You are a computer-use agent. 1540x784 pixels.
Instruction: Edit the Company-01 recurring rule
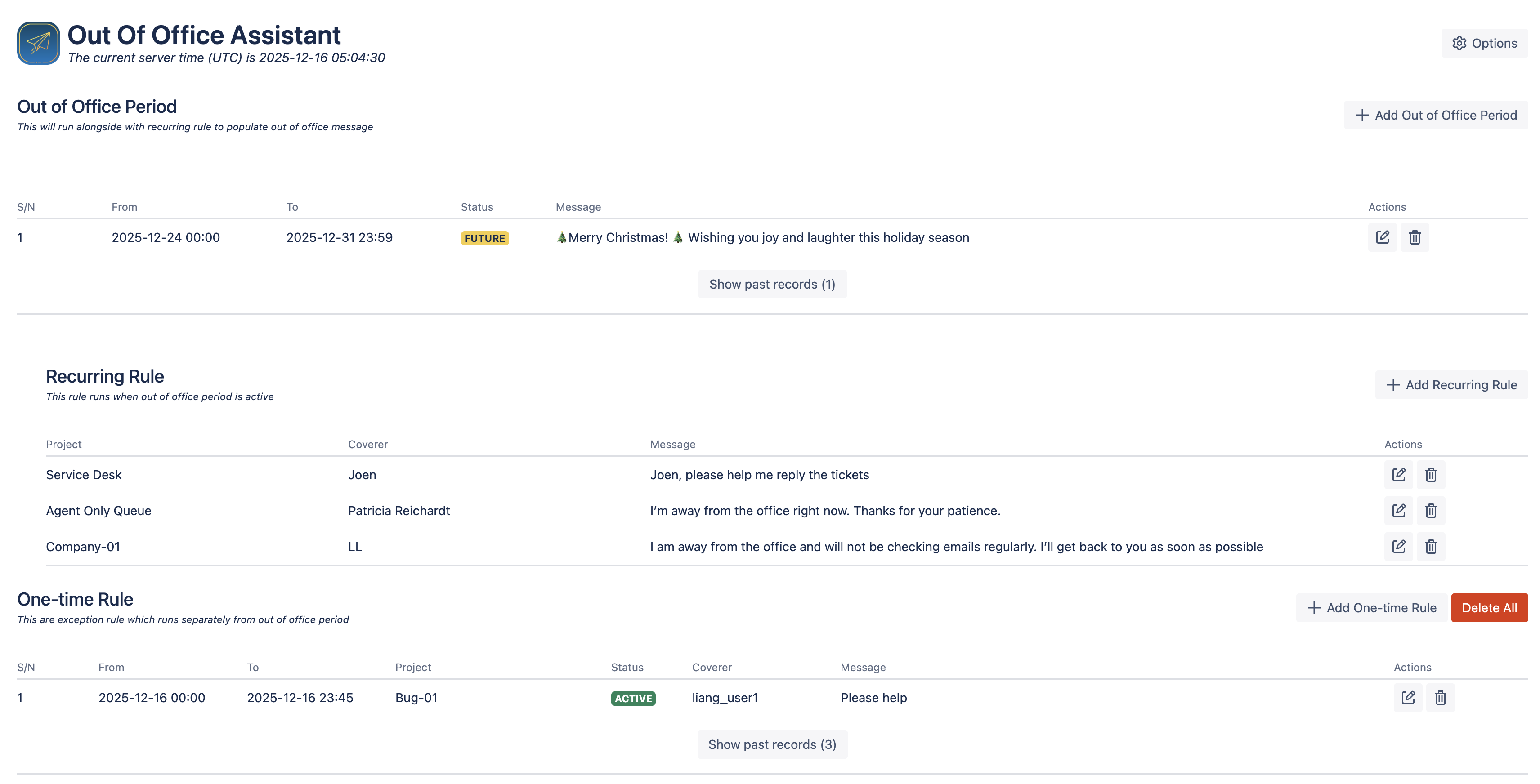click(x=1398, y=546)
